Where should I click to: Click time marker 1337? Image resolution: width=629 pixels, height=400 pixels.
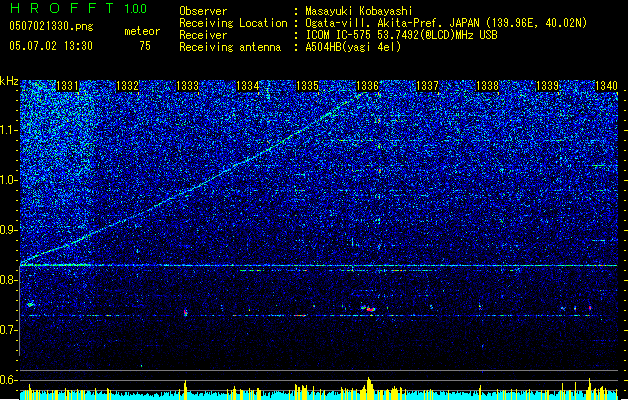[x=428, y=86]
